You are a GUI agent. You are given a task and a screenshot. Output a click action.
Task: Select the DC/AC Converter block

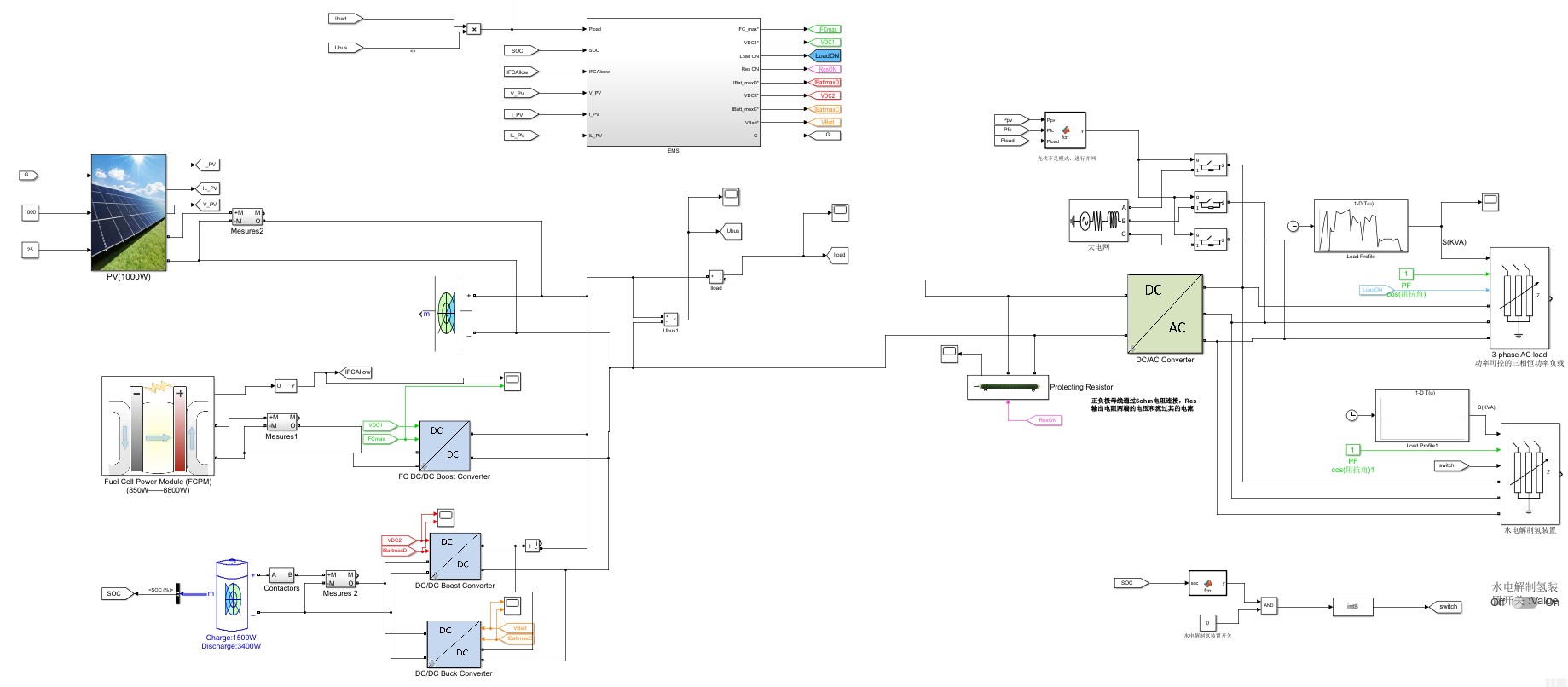click(x=1165, y=314)
